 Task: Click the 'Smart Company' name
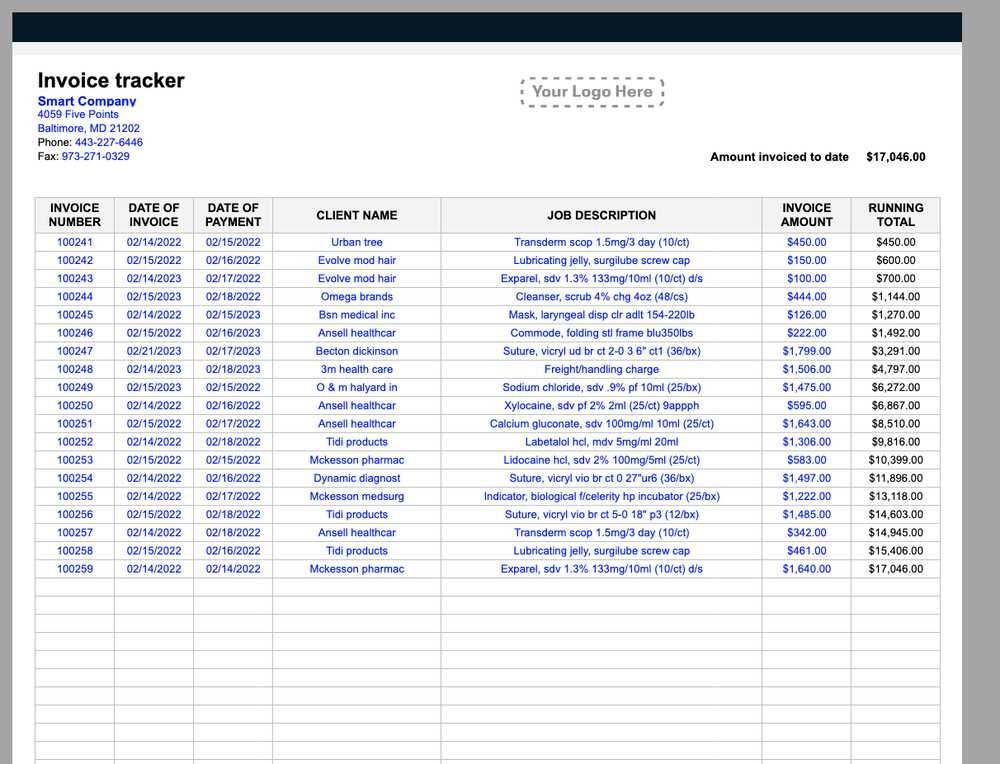pos(87,101)
